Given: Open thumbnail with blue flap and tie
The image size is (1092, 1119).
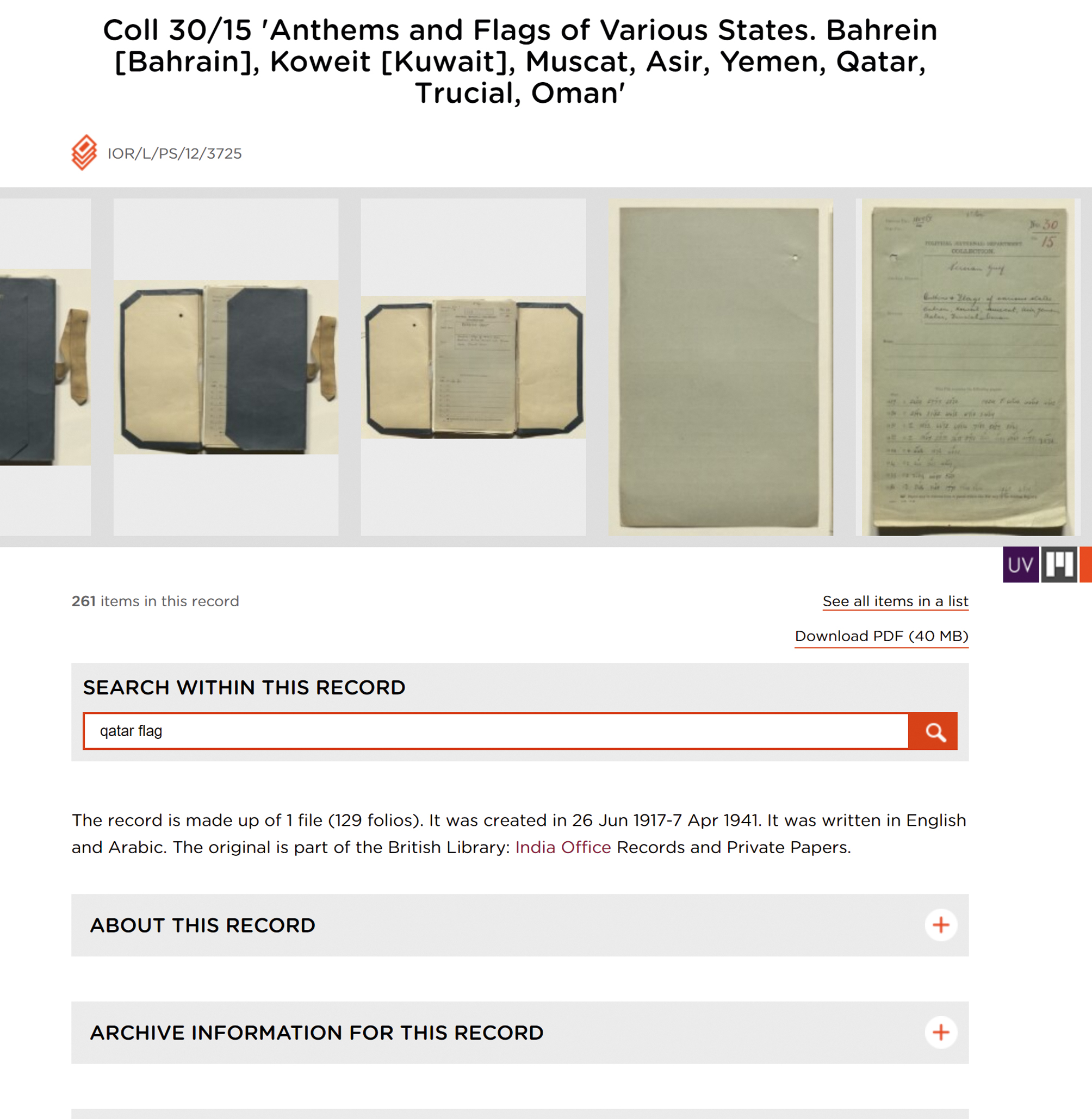Looking at the screenshot, I should pyautogui.click(x=225, y=367).
